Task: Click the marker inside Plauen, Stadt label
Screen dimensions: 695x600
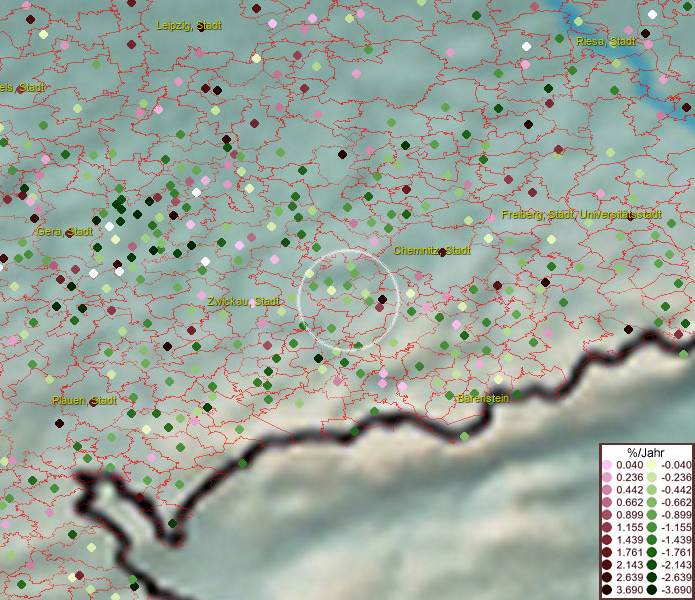Action: 94,402
